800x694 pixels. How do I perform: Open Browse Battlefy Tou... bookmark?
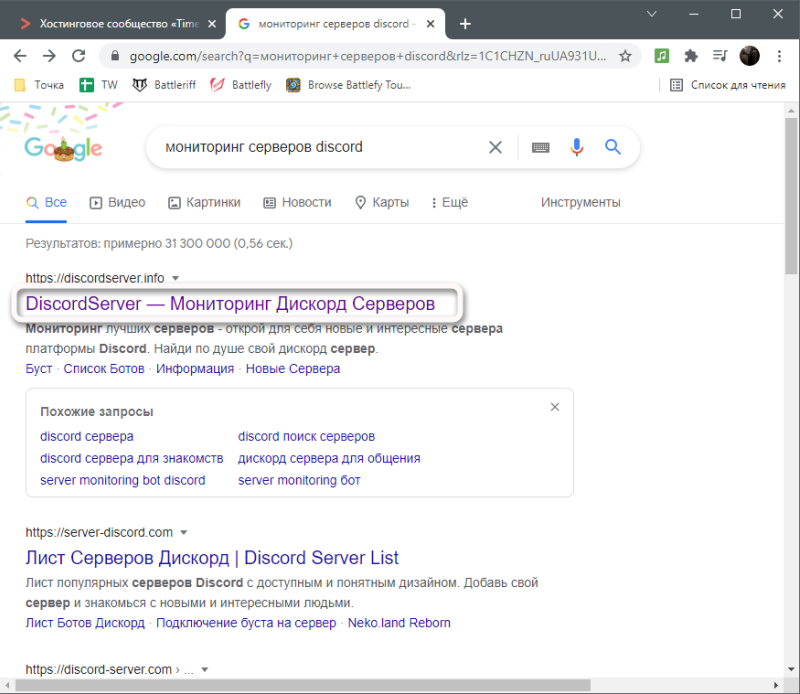tap(348, 85)
